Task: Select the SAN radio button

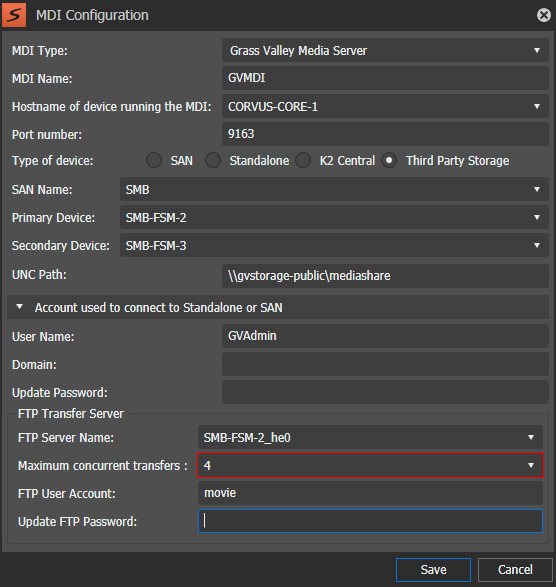Action: 154,160
